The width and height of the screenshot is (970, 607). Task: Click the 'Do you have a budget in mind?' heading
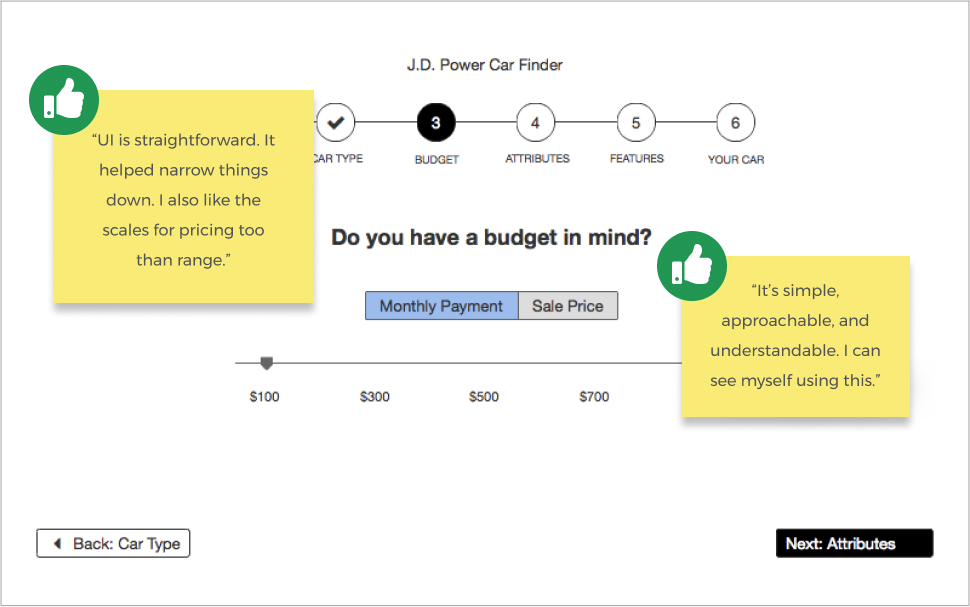click(491, 238)
